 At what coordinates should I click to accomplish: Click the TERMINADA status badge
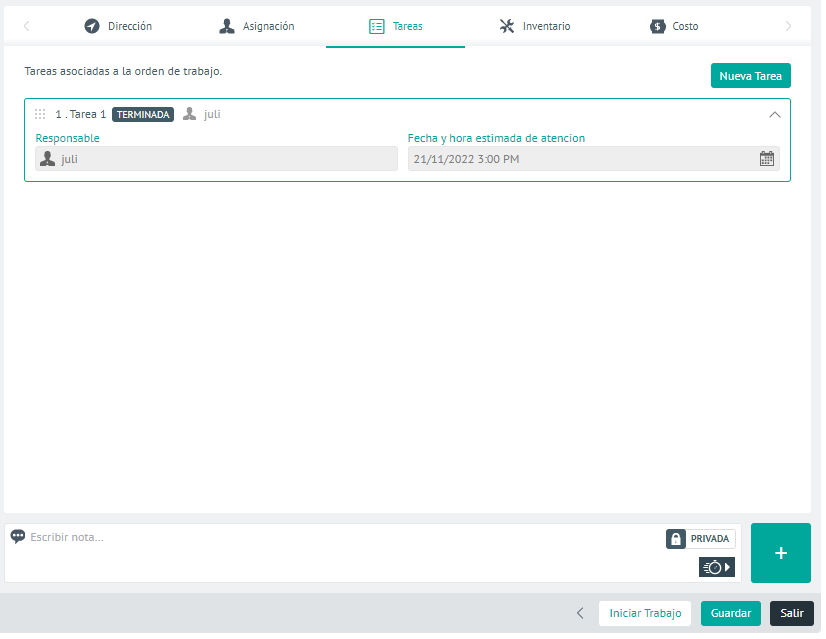point(143,114)
